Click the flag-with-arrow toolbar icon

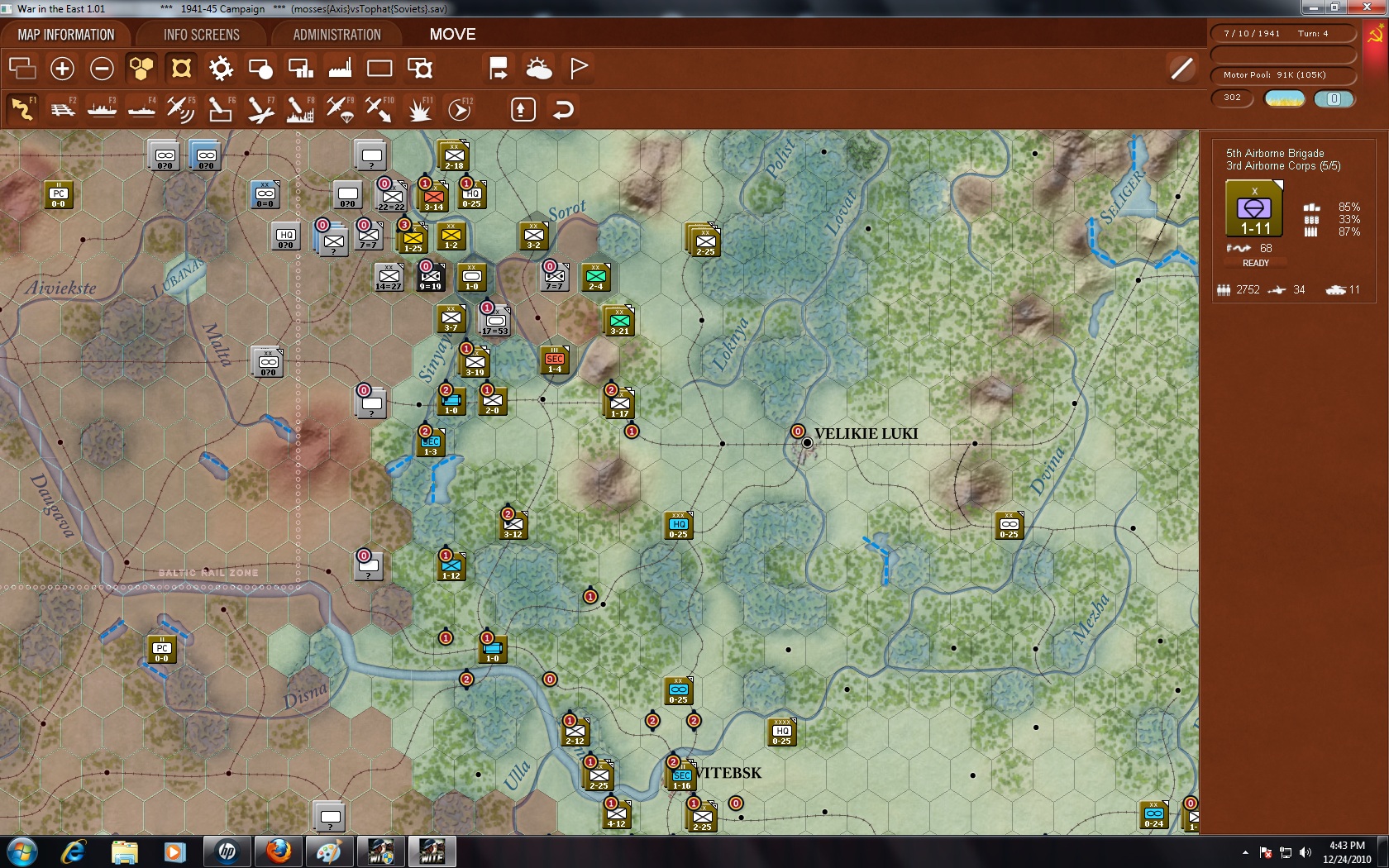(499, 69)
